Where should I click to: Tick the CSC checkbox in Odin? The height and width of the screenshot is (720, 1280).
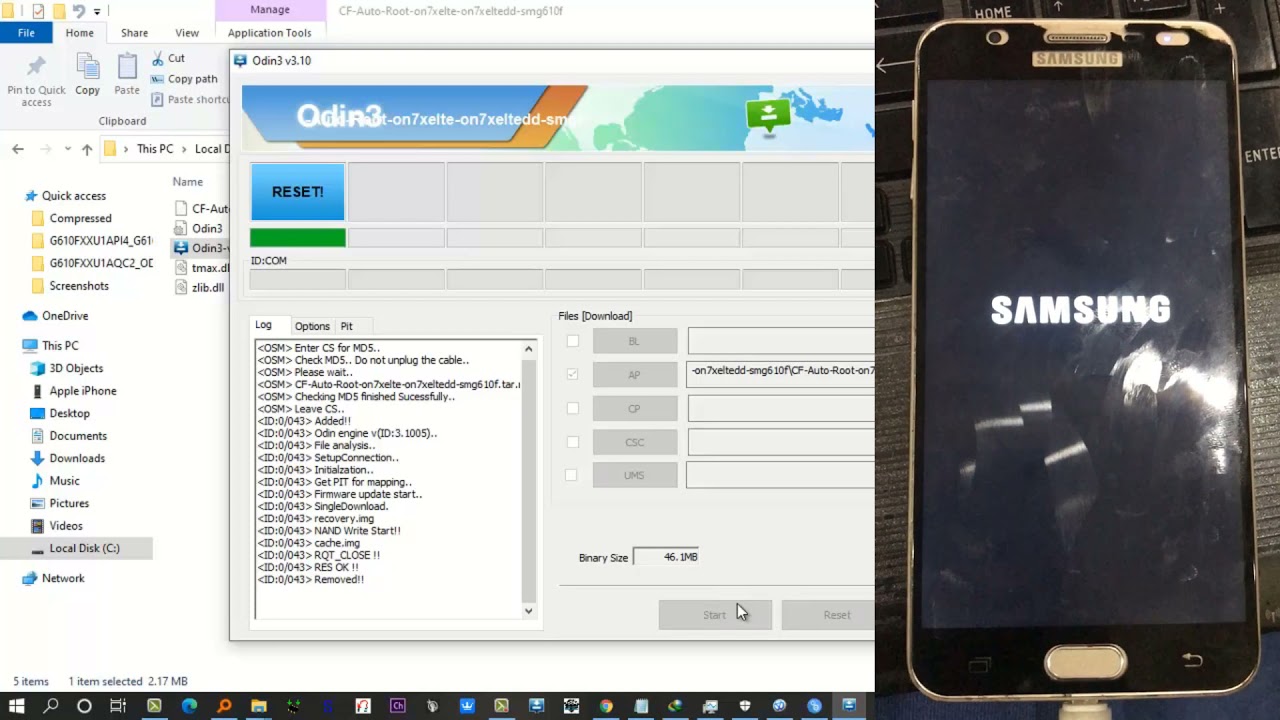(x=573, y=442)
